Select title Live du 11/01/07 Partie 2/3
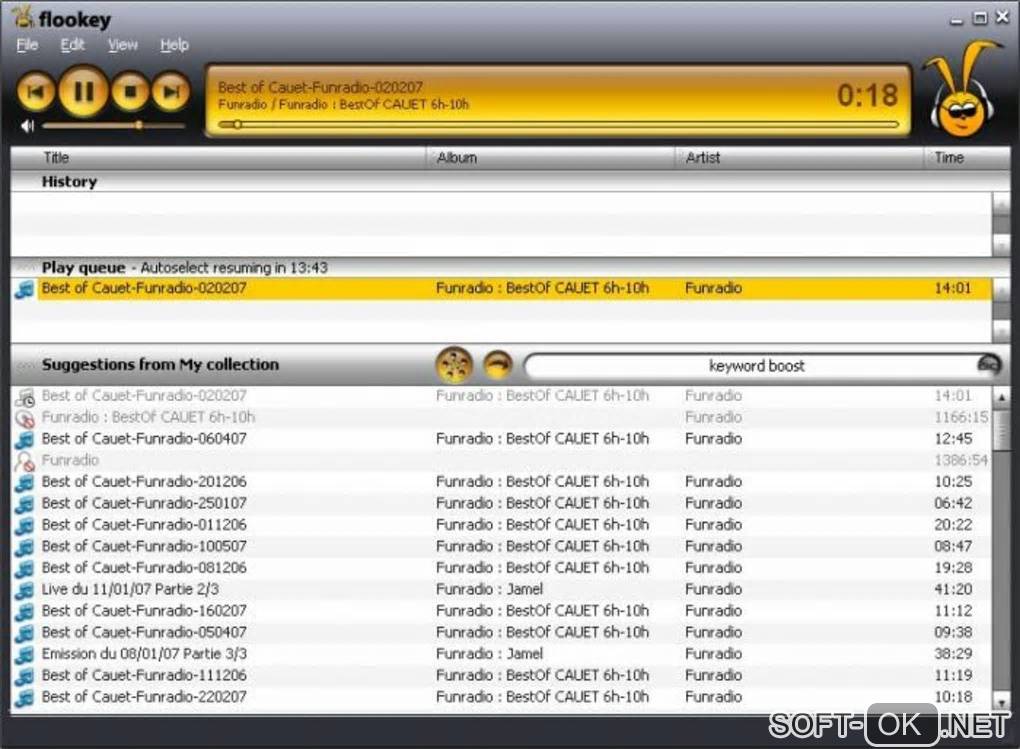The height and width of the screenshot is (749, 1020). (x=130, y=589)
